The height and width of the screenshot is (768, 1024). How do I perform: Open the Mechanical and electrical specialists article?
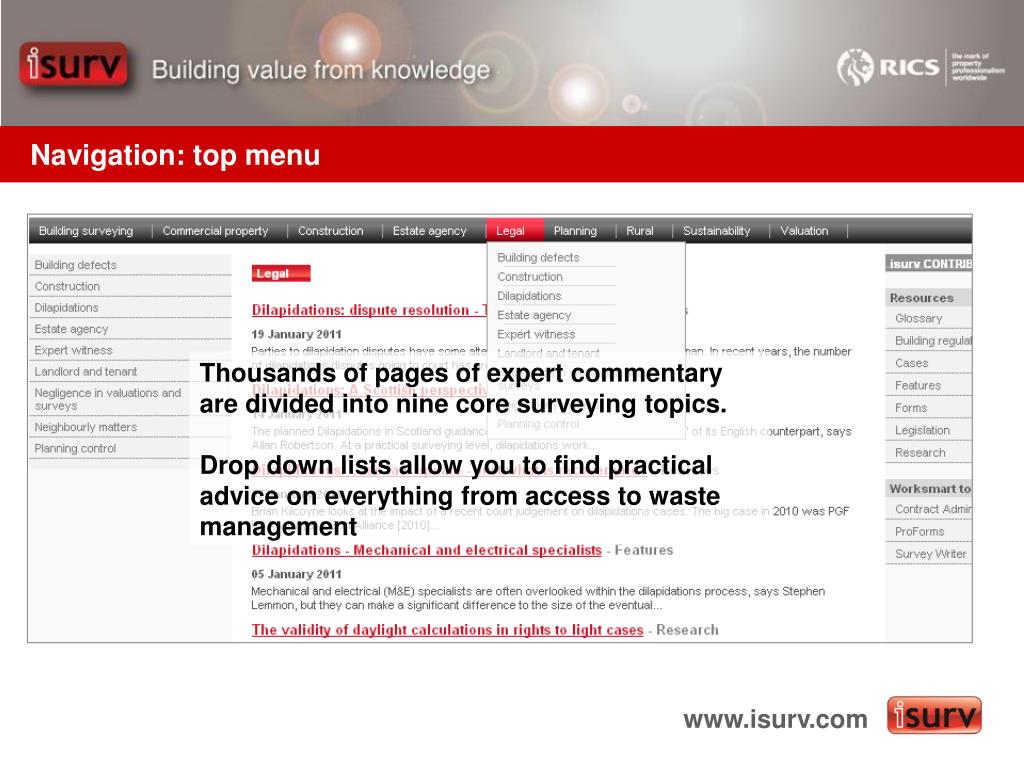point(426,550)
